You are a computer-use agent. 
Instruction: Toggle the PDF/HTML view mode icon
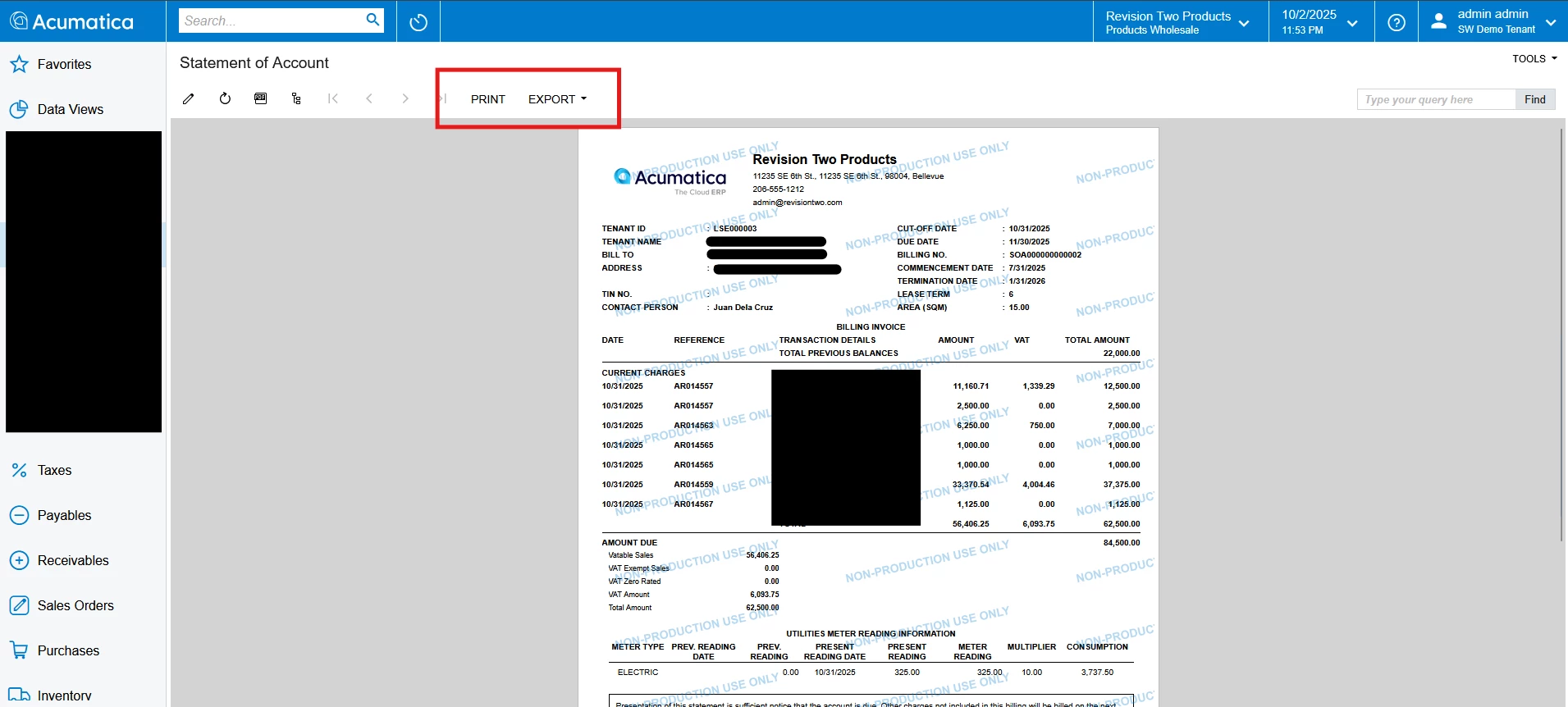pos(261,98)
